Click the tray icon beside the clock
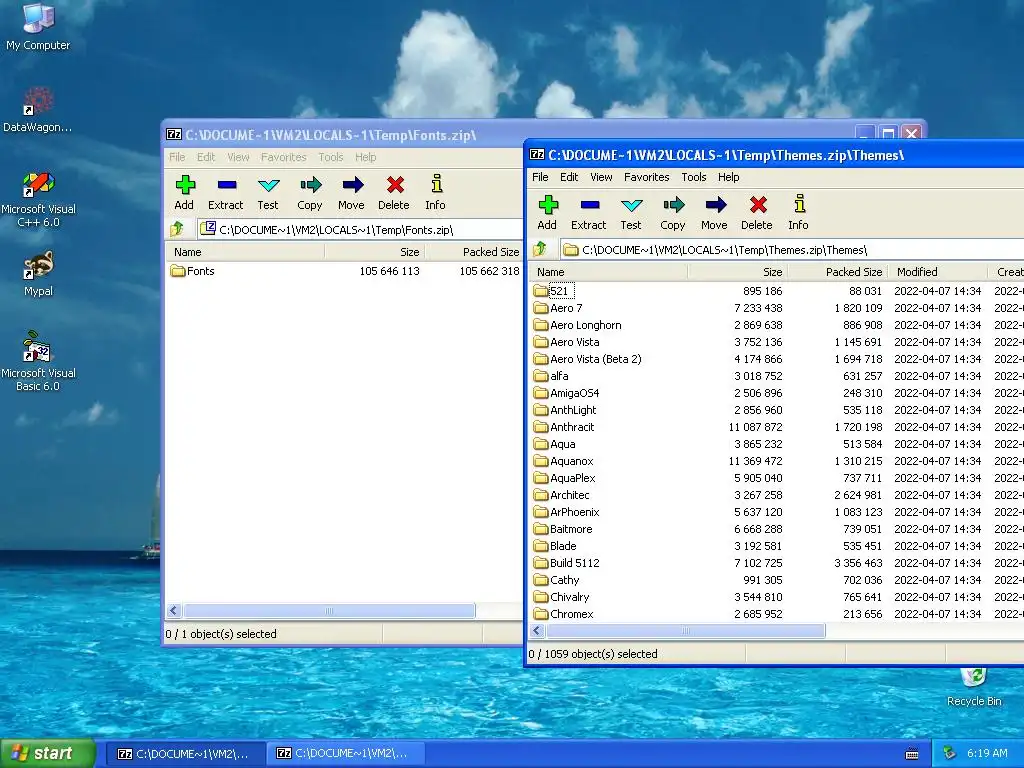Image resolution: width=1024 pixels, height=768 pixels. click(950, 753)
